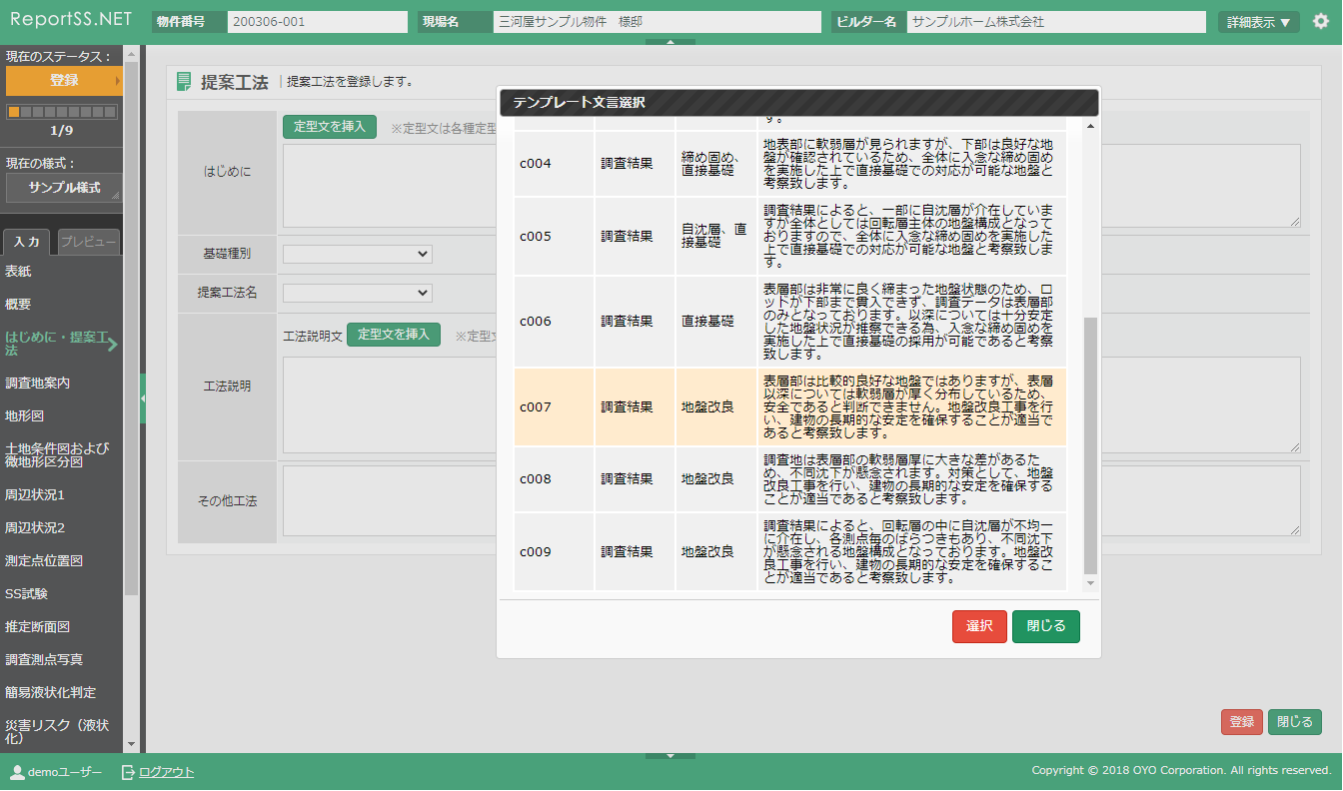Click sidebar scroll down arrow
This screenshot has height=791, width=1343.
tap(131, 744)
